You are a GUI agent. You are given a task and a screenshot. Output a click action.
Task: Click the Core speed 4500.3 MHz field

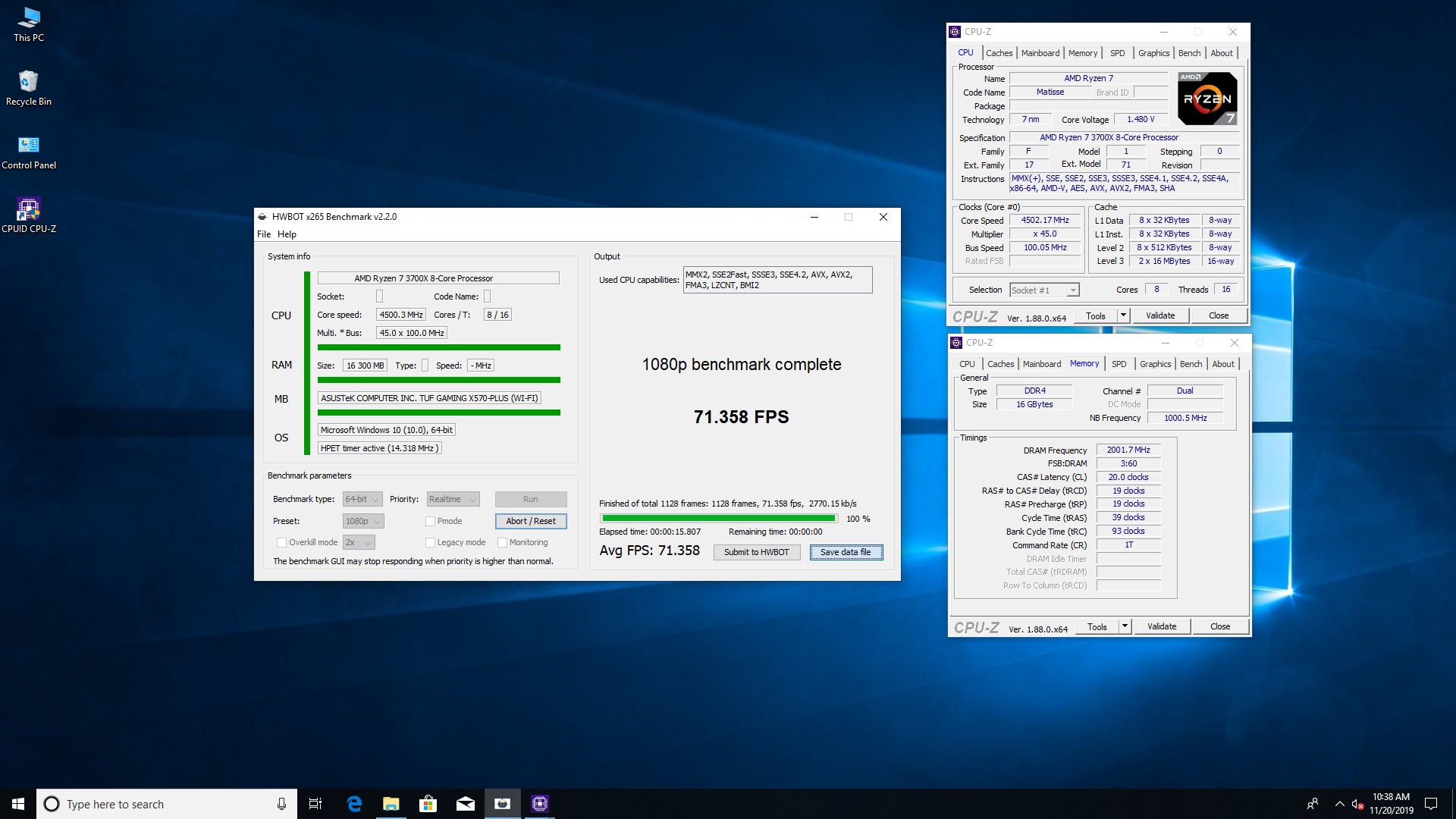pyautogui.click(x=401, y=315)
